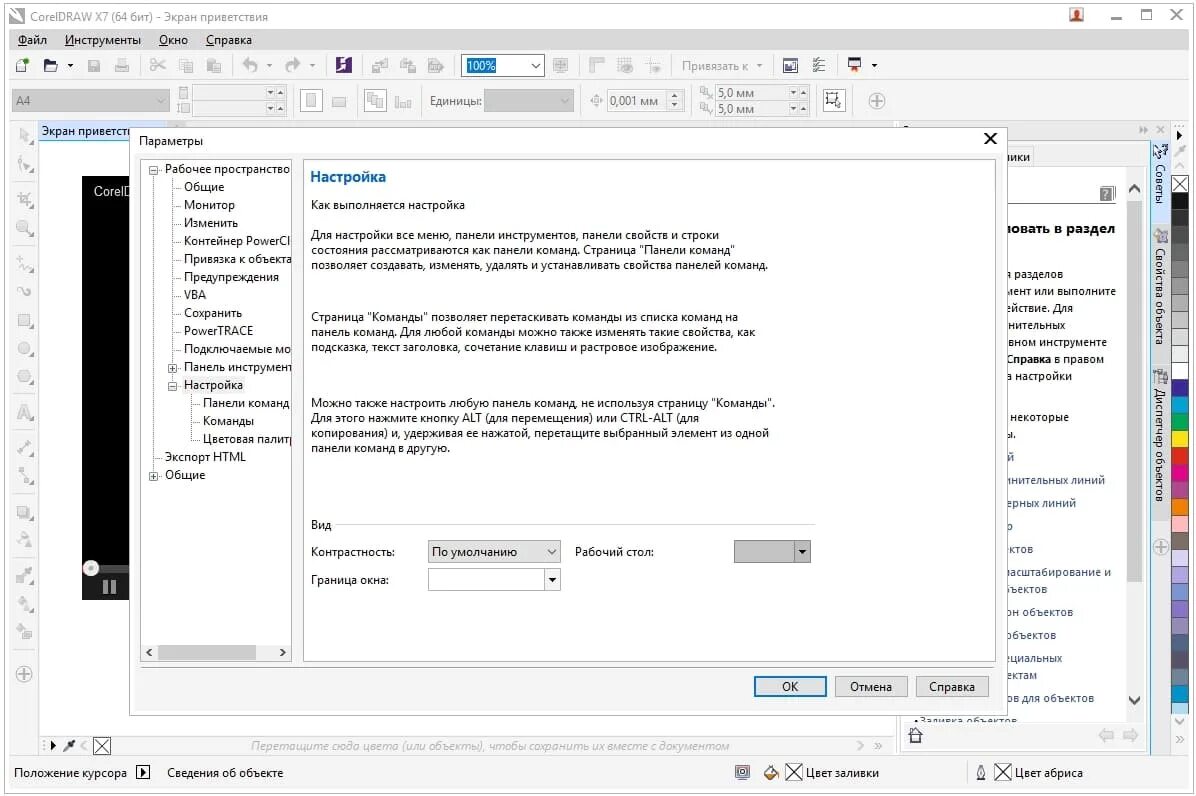The image size is (1196, 796).
Task: Select Предупреждения in options tree
Action: click(x=231, y=277)
